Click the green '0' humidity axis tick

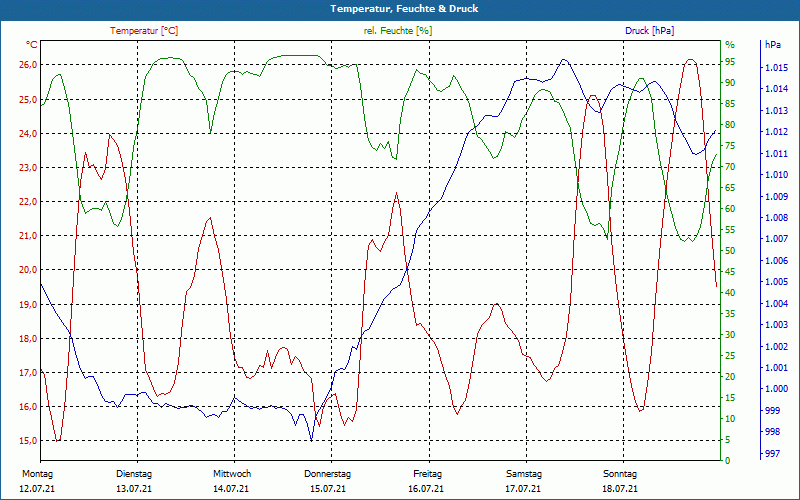coord(728,461)
